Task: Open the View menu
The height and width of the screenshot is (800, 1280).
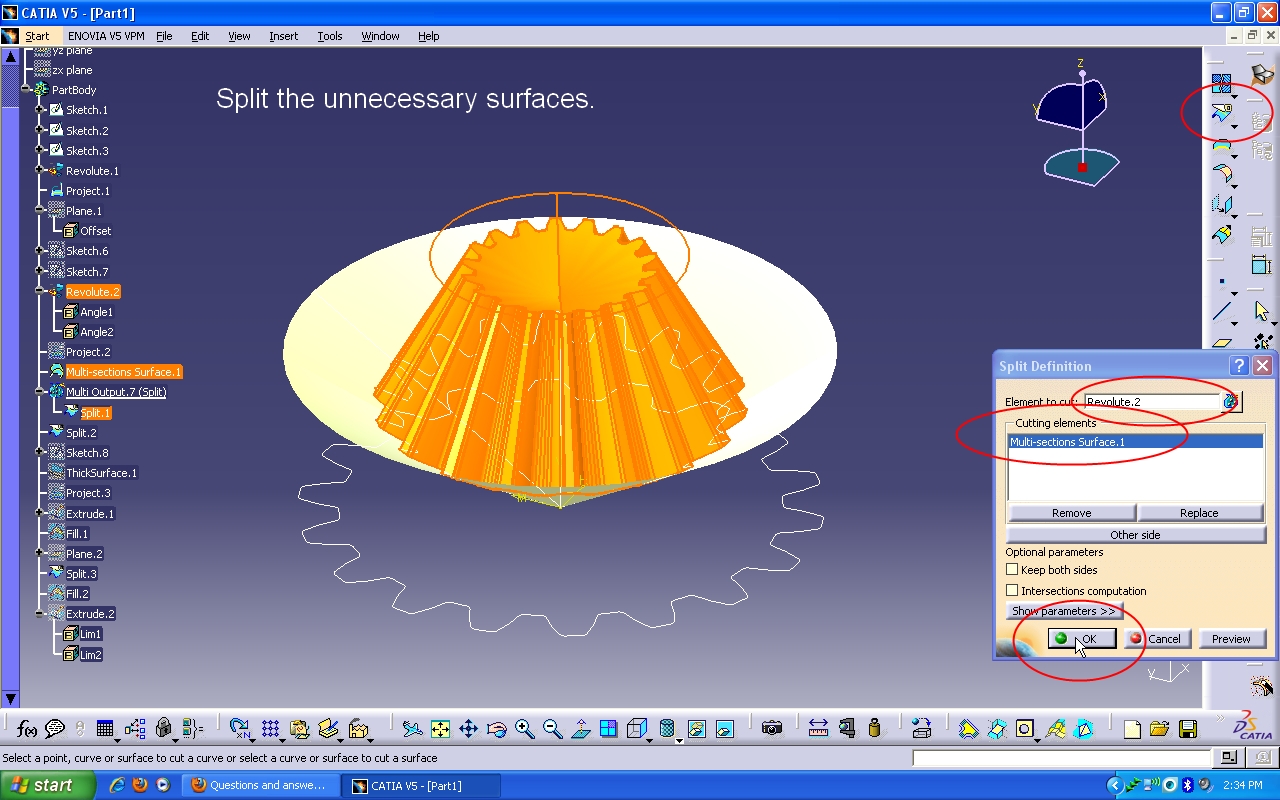Action: click(x=239, y=36)
